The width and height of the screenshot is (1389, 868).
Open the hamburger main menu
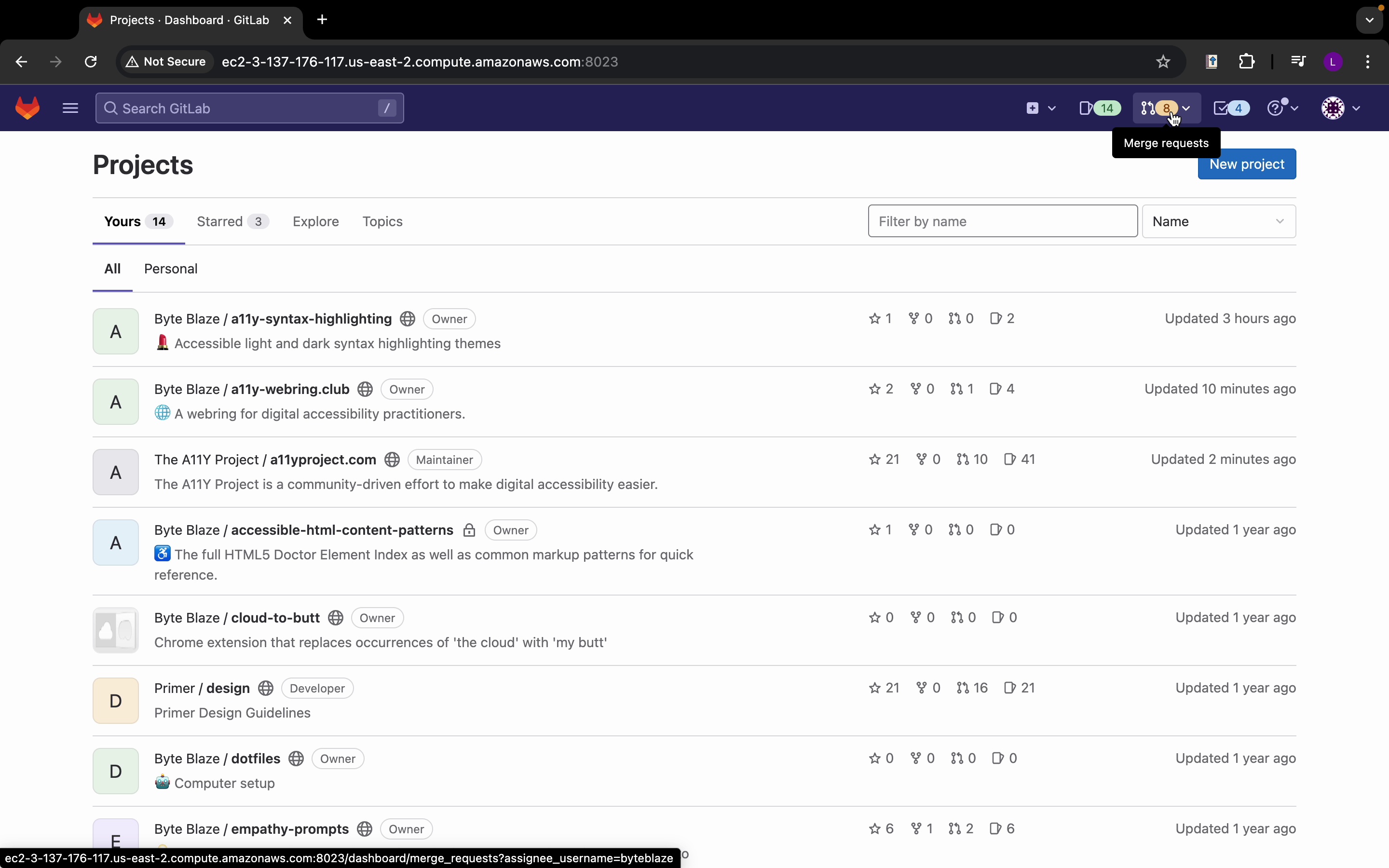70,108
